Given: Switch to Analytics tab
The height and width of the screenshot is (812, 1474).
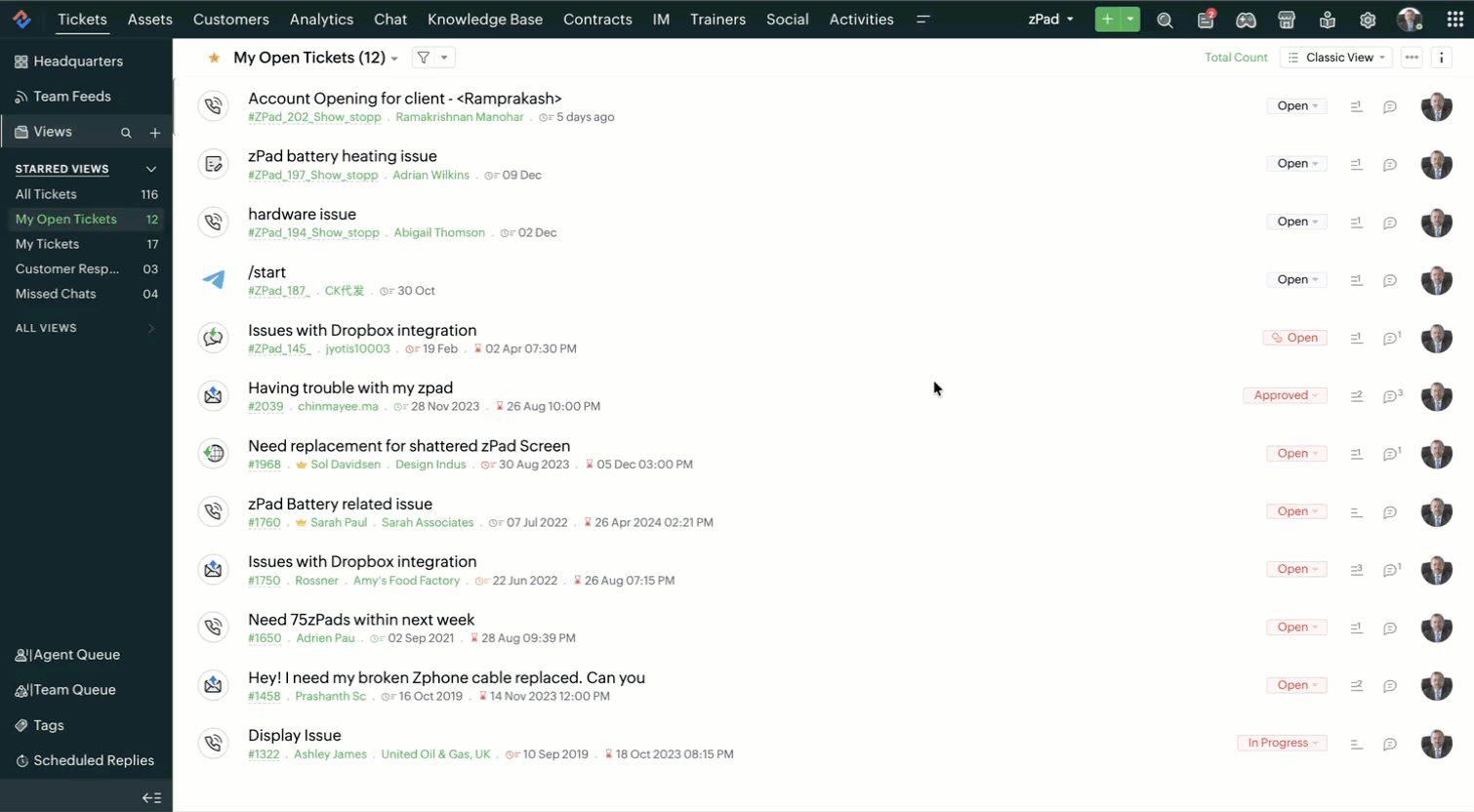Looking at the screenshot, I should 321,19.
